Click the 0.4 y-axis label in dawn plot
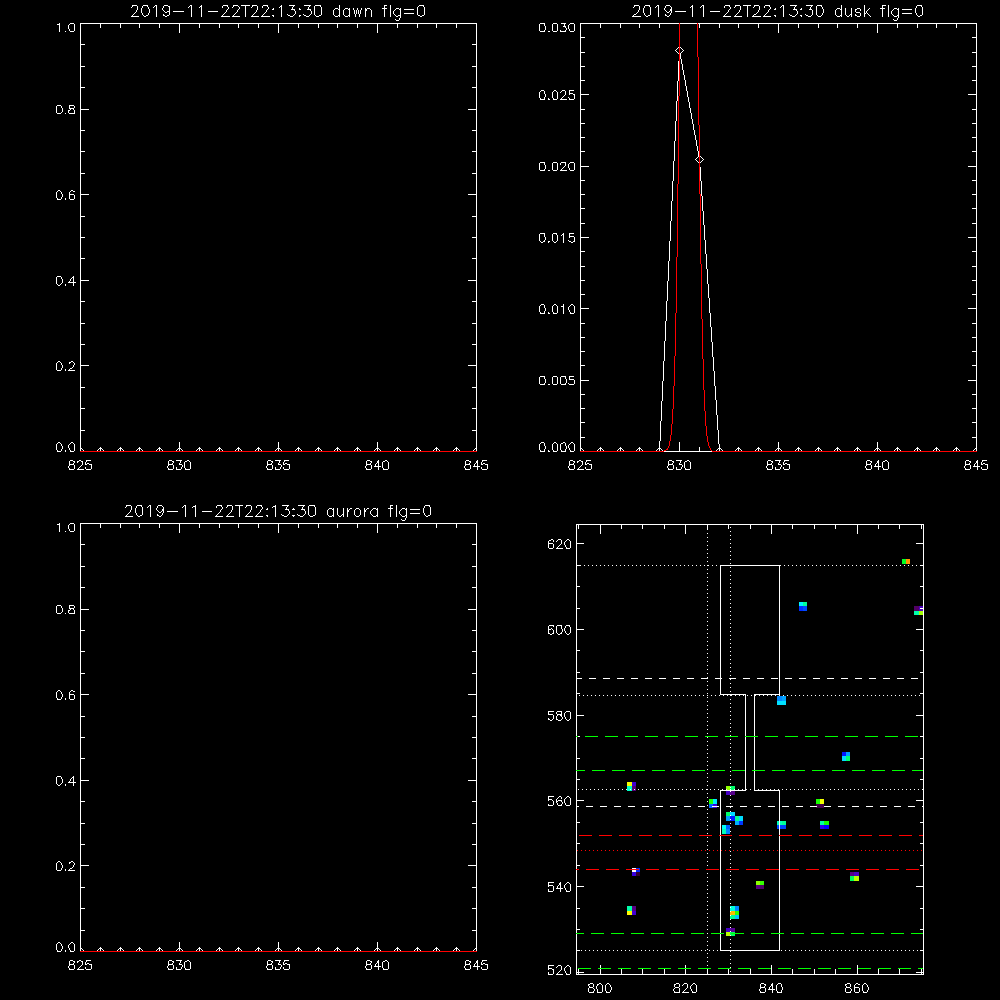The width and height of the screenshot is (1000, 1000). (66, 281)
